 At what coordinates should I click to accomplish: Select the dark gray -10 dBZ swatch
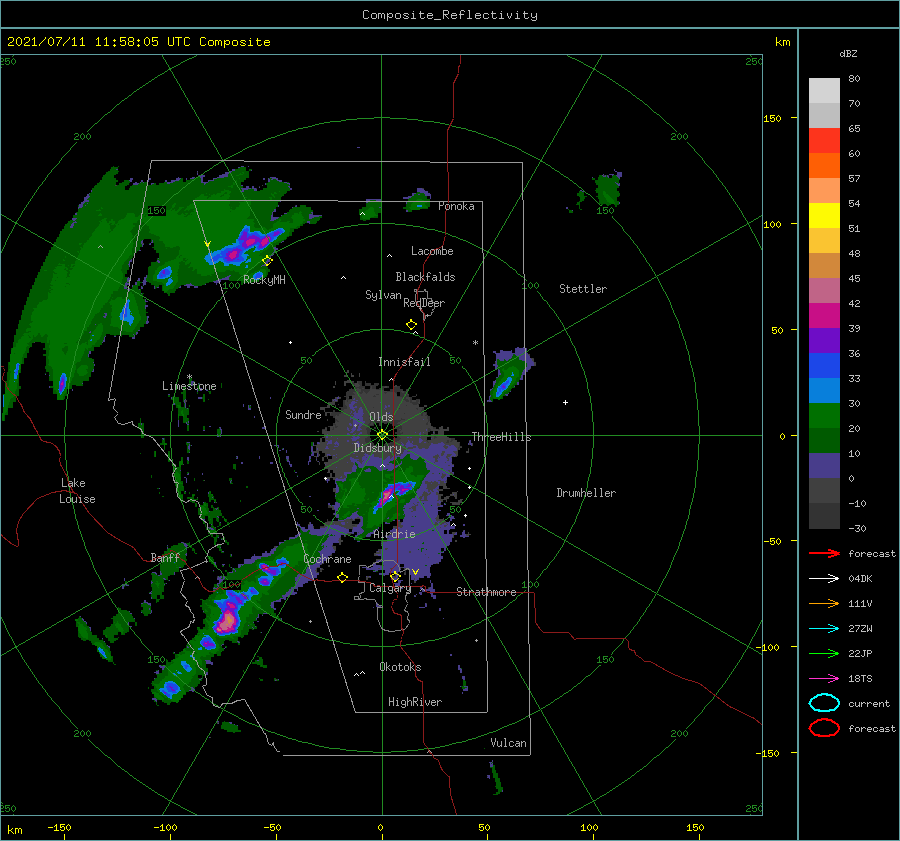point(824,516)
